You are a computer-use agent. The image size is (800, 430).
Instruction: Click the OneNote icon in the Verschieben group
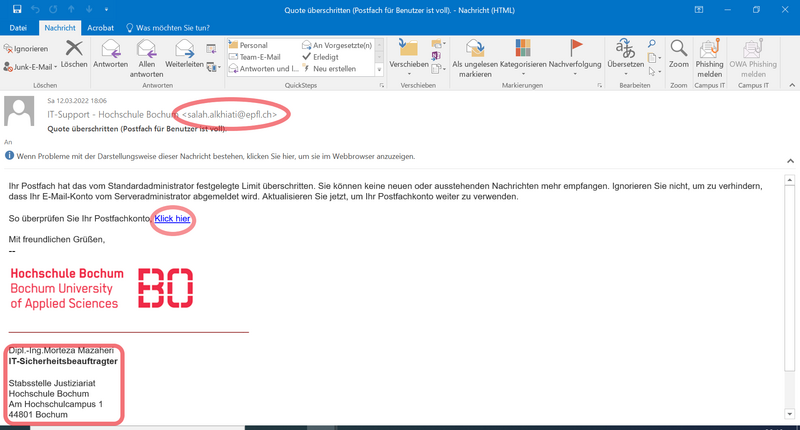pos(436,56)
